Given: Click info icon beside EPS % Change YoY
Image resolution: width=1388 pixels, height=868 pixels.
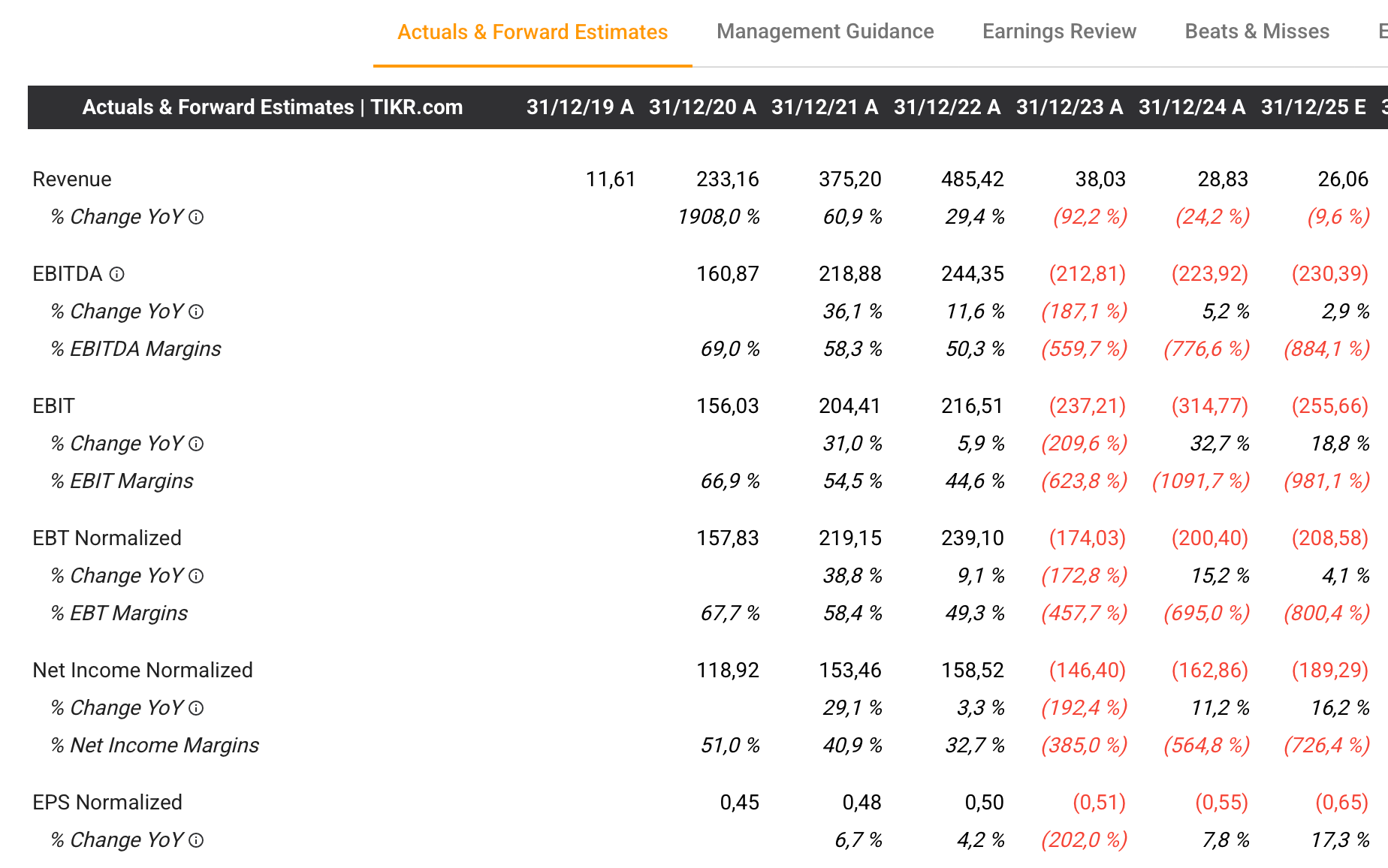Looking at the screenshot, I should pos(196,840).
